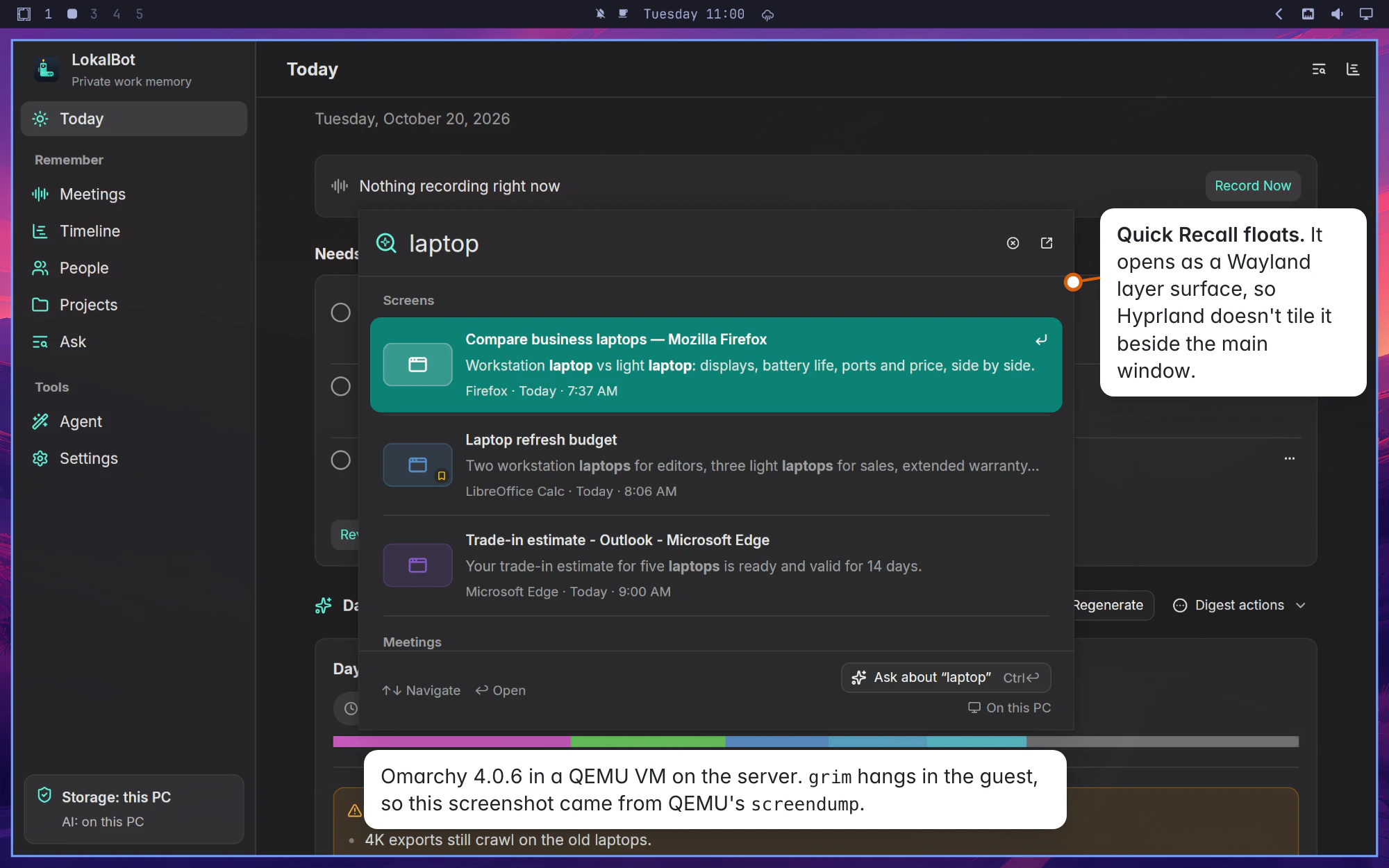Image resolution: width=1389 pixels, height=868 pixels.
Task: Open Projects in the sidebar
Action: tap(133, 305)
